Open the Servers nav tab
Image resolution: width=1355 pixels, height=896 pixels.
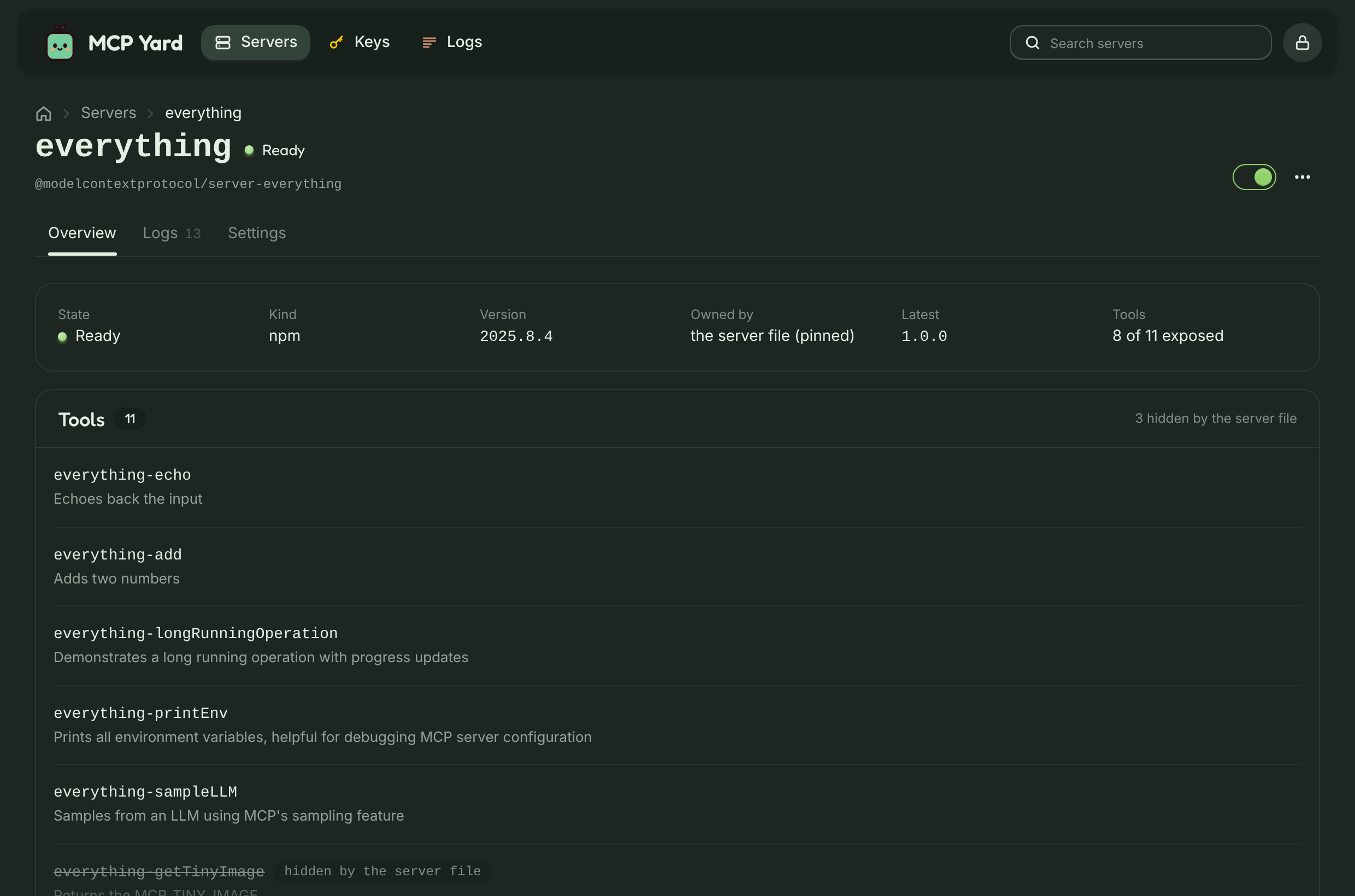256,42
